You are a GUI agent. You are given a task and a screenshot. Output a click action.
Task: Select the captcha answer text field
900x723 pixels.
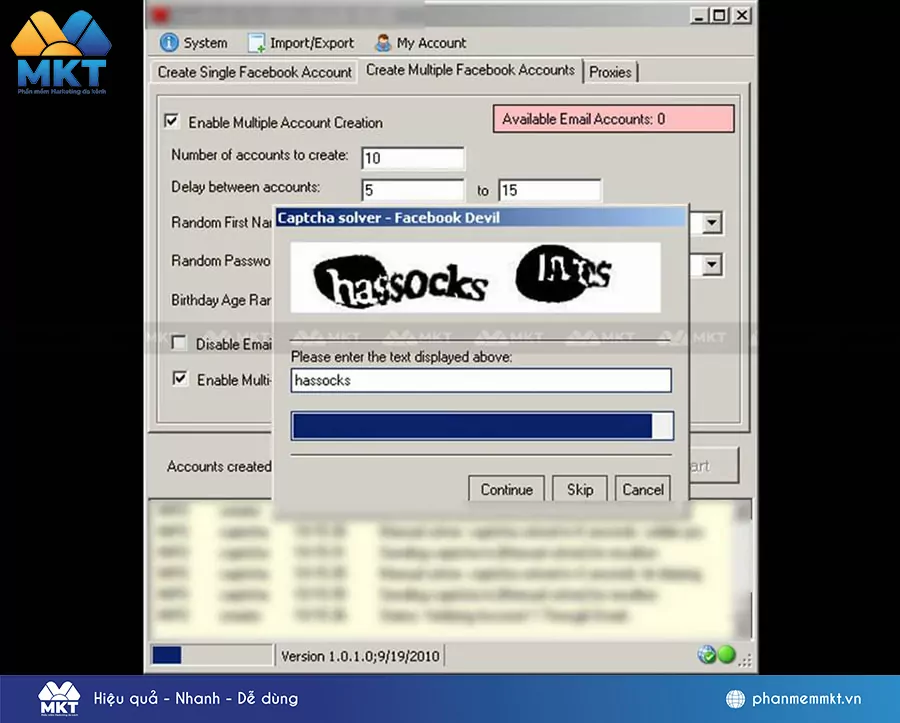click(x=480, y=380)
